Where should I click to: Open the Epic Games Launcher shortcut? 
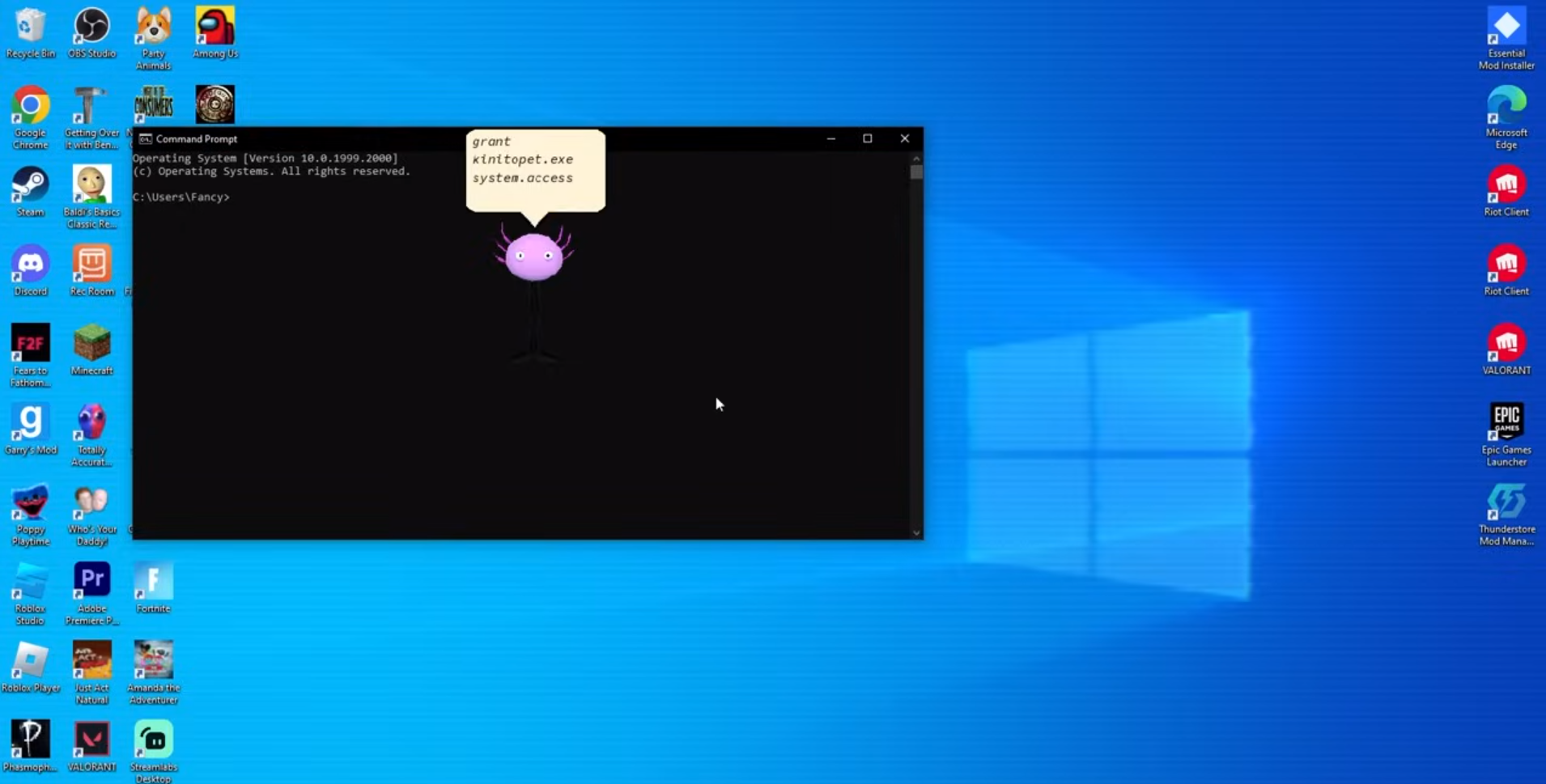[1506, 434]
